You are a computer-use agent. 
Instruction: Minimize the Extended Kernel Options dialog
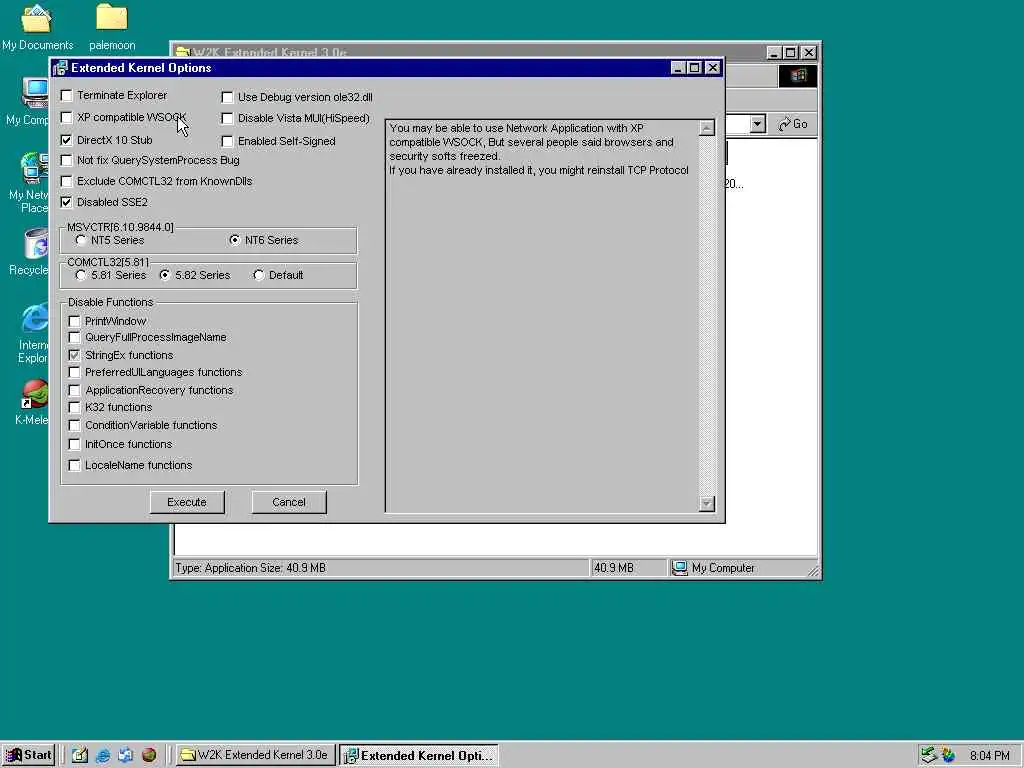click(x=678, y=68)
